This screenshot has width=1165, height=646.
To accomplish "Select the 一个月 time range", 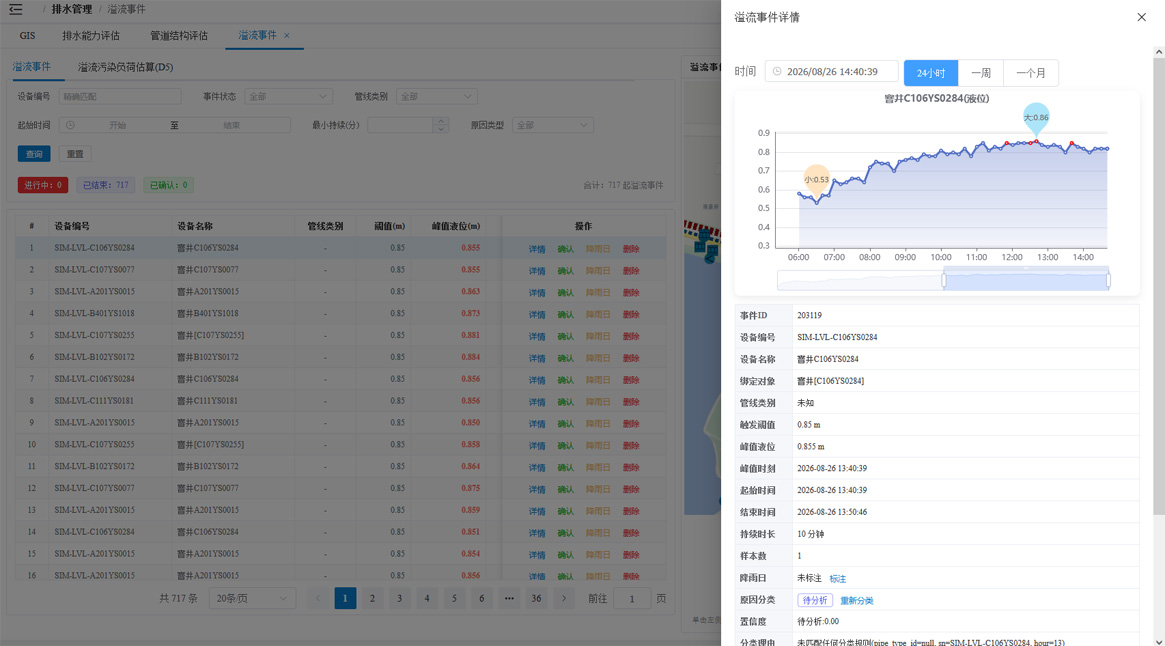I will point(1031,73).
